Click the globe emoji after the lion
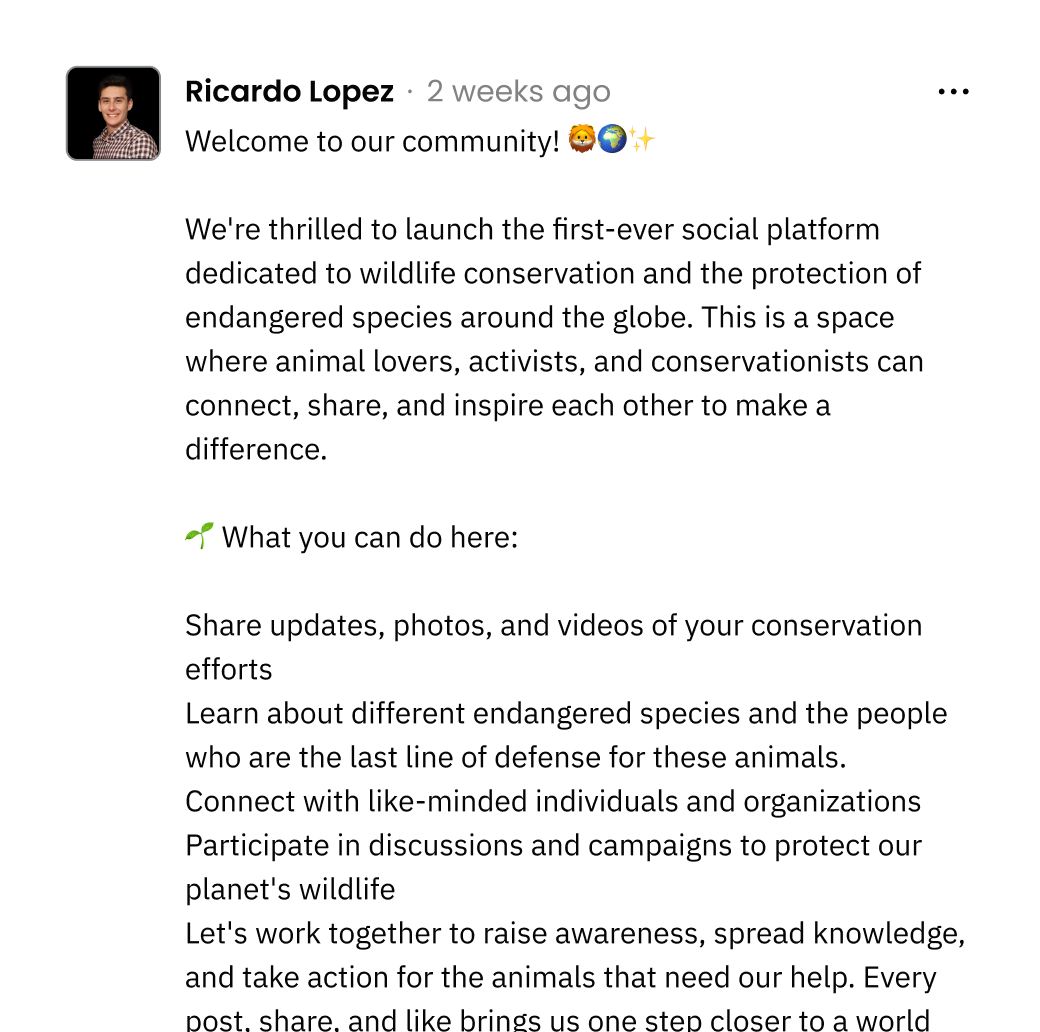Image resolution: width=1040 pixels, height=1032 pixels. [x=612, y=141]
